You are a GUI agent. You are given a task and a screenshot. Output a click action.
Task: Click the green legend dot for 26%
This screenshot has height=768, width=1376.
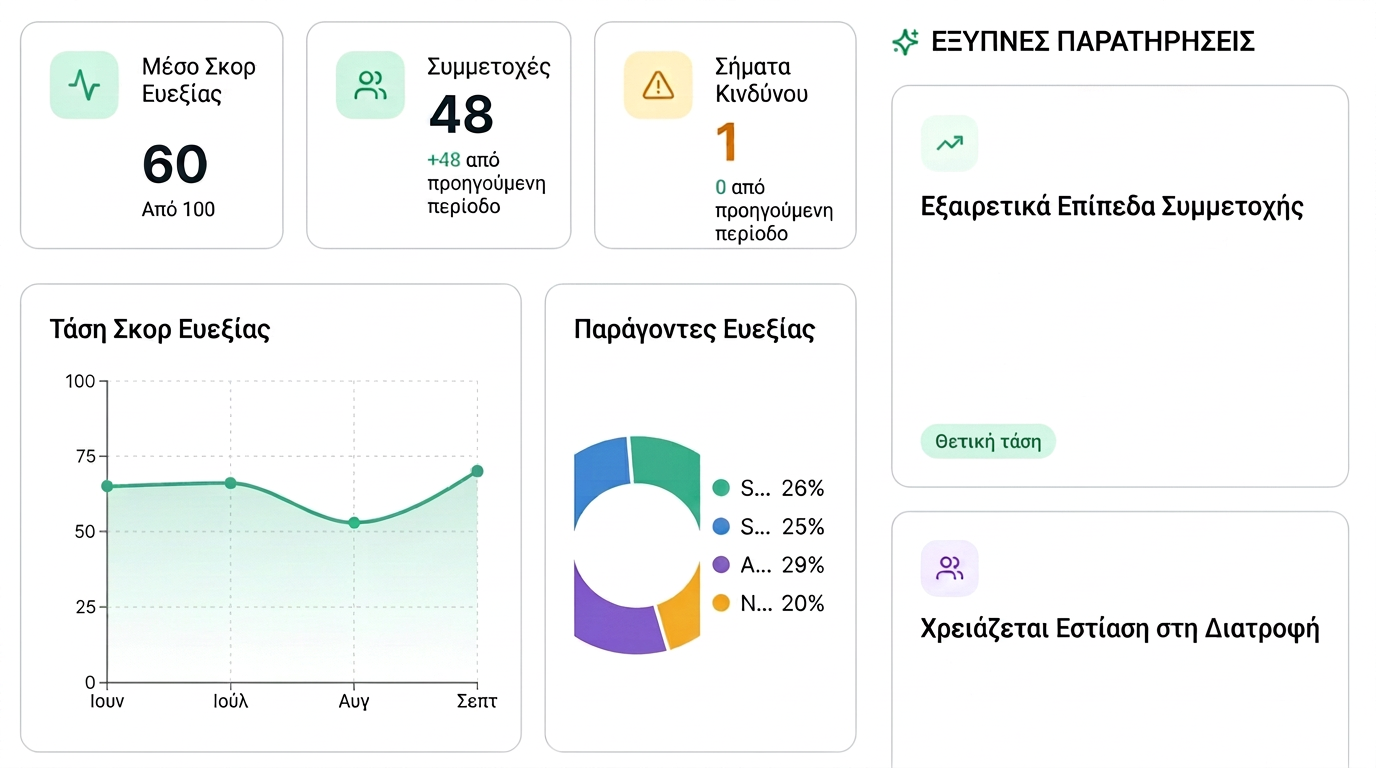(721, 488)
